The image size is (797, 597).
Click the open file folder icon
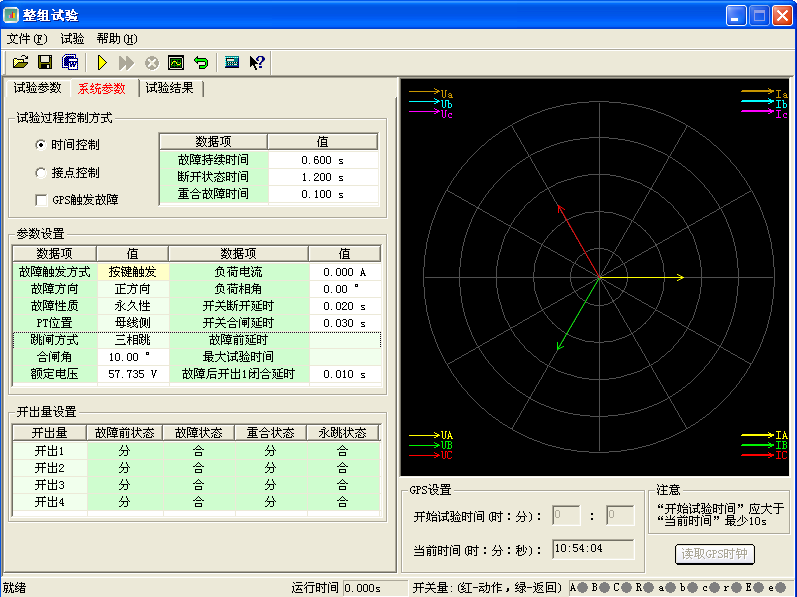(x=20, y=62)
